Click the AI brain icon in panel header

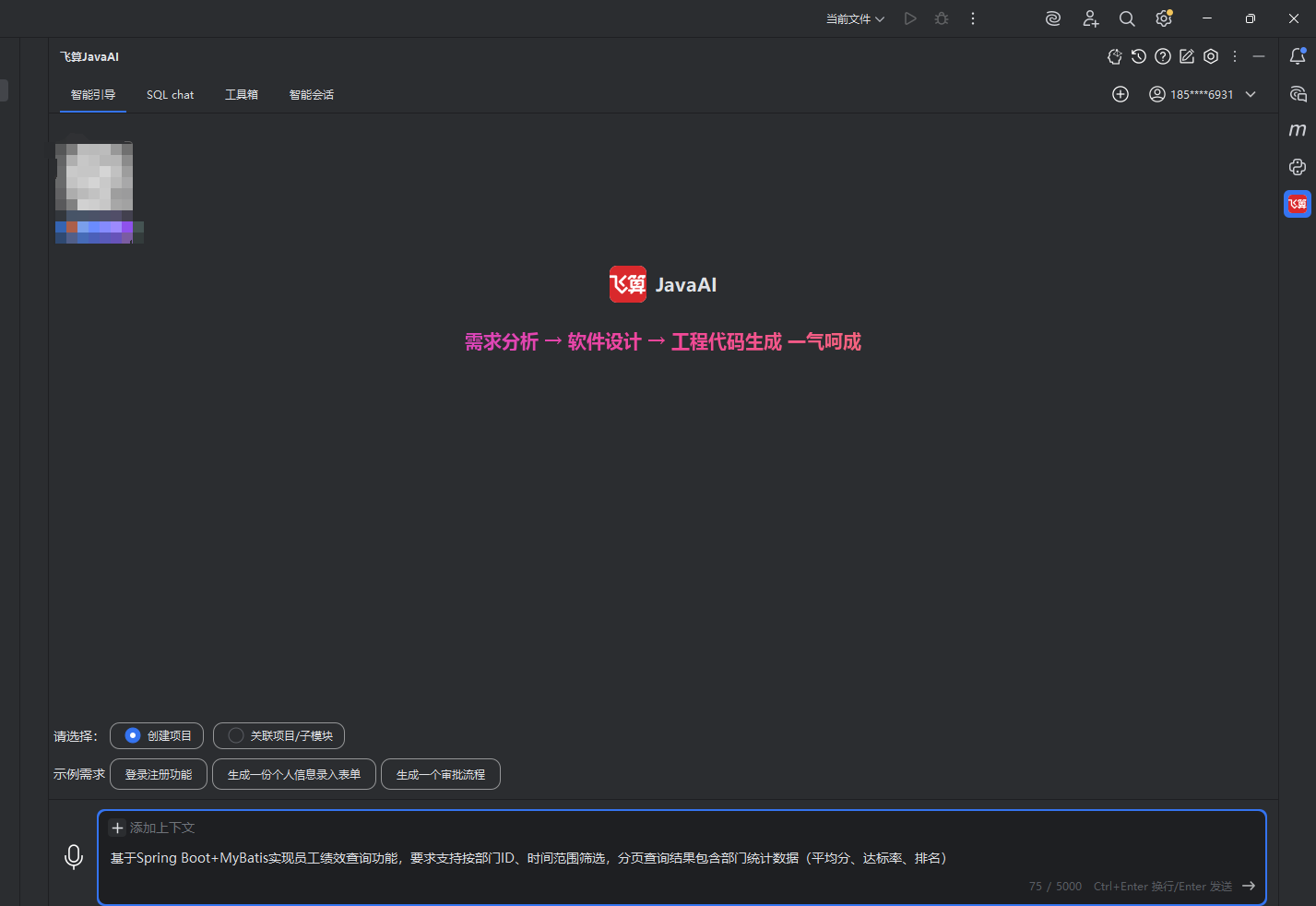[1115, 56]
